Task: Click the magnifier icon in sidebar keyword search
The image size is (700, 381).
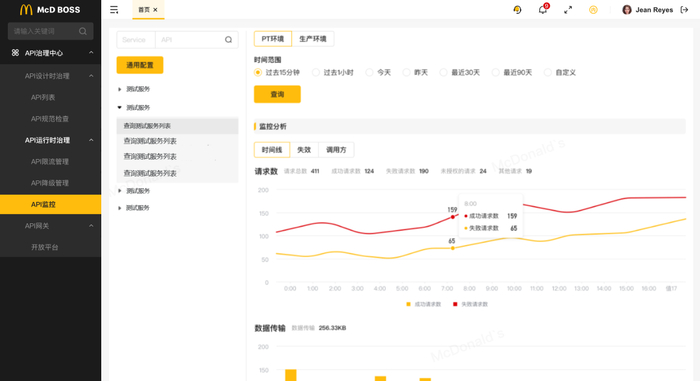Action: click(x=83, y=31)
